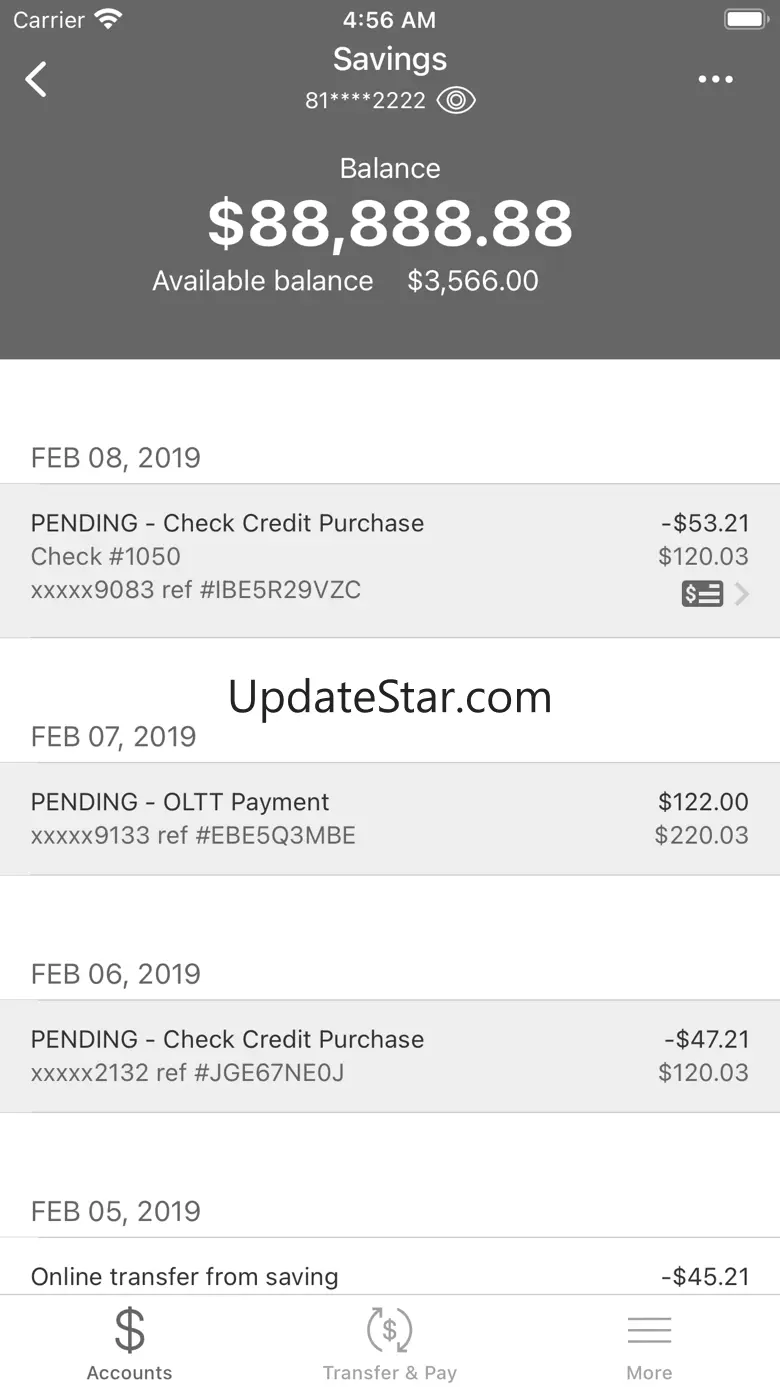Tap the back arrow icon
The image size is (780, 1387).
coord(36,79)
